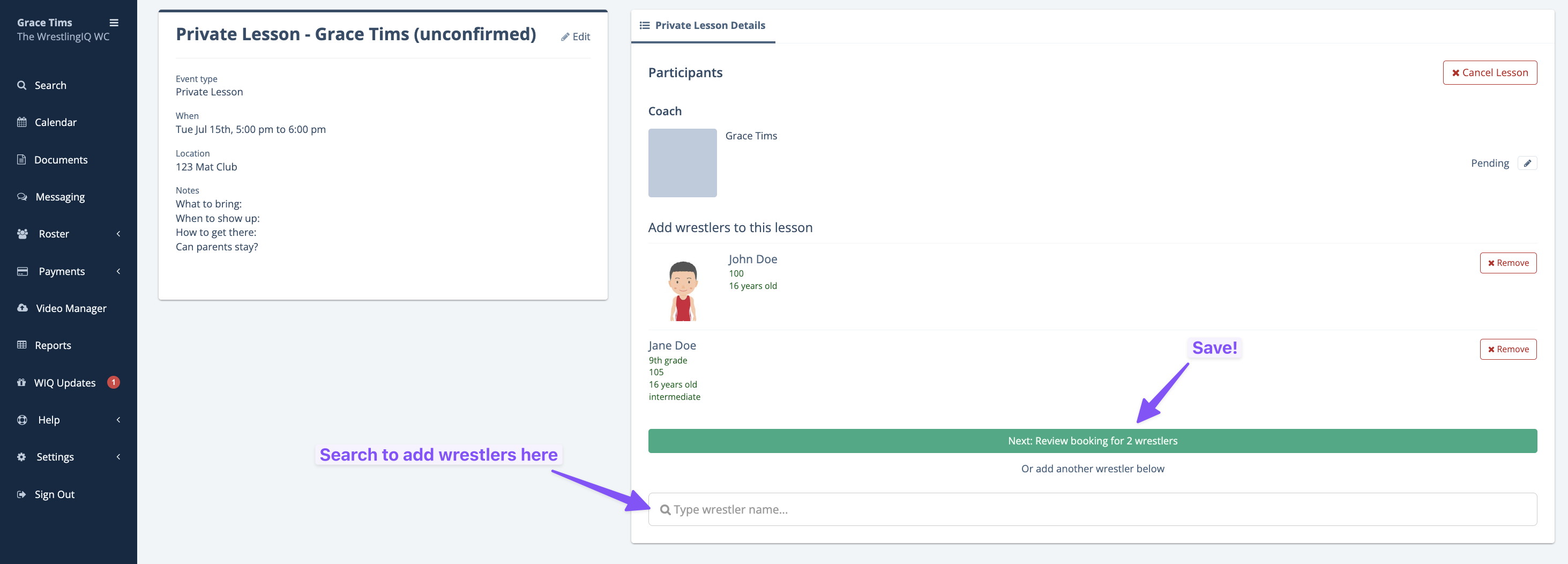Click the Documents file icon
This screenshot has height=564, width=1568.
(21, 160)
